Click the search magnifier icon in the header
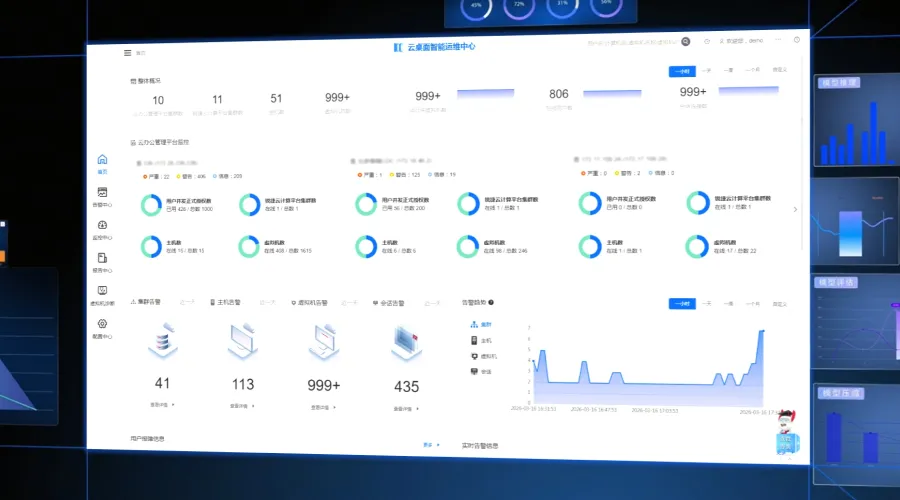The width and height of the screenshot is (900, 500). coord(685,42)
